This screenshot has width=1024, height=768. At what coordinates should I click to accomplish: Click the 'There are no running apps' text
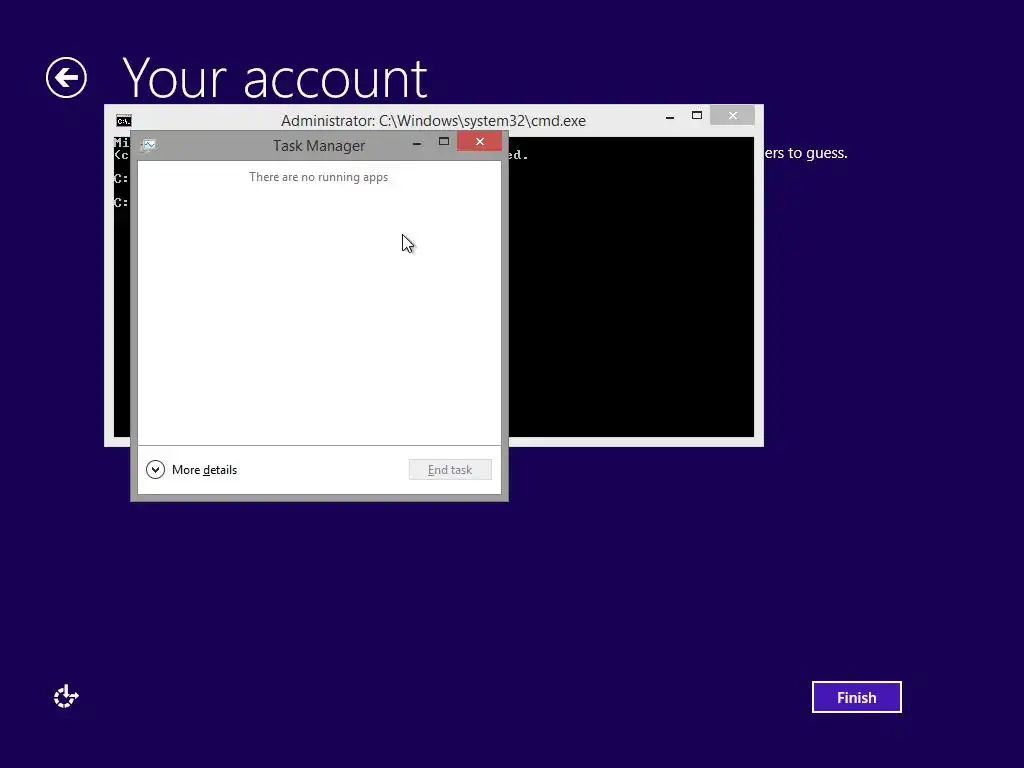318,177
